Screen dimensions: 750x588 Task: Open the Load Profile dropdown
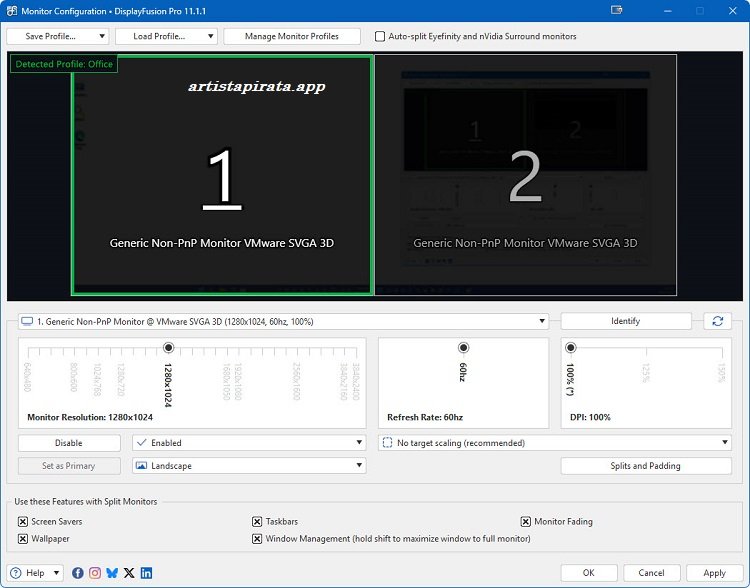166,36
